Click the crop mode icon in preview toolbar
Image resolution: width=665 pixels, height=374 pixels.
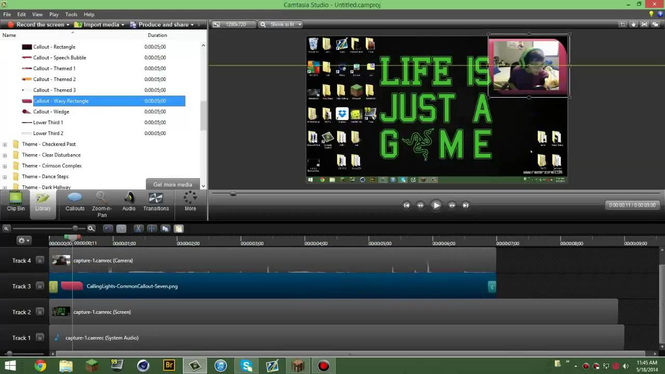623,25
